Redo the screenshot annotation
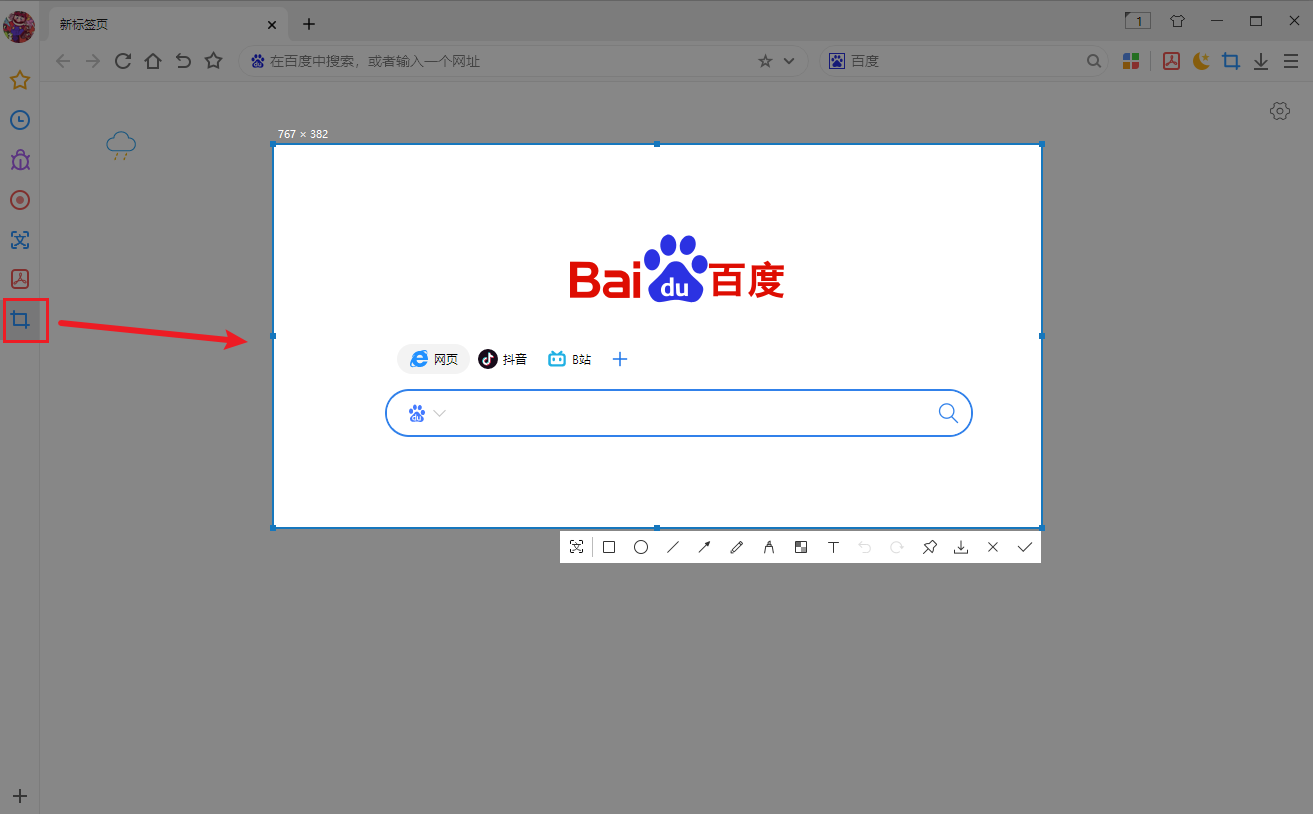Screen dimensions: 1313x814 pyautogui.click(x=897, y=547)
